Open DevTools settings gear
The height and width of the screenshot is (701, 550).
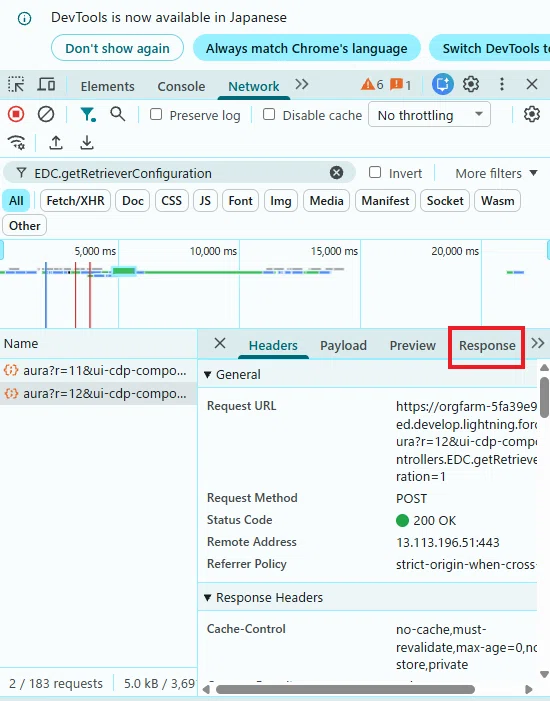pos(471,84)
